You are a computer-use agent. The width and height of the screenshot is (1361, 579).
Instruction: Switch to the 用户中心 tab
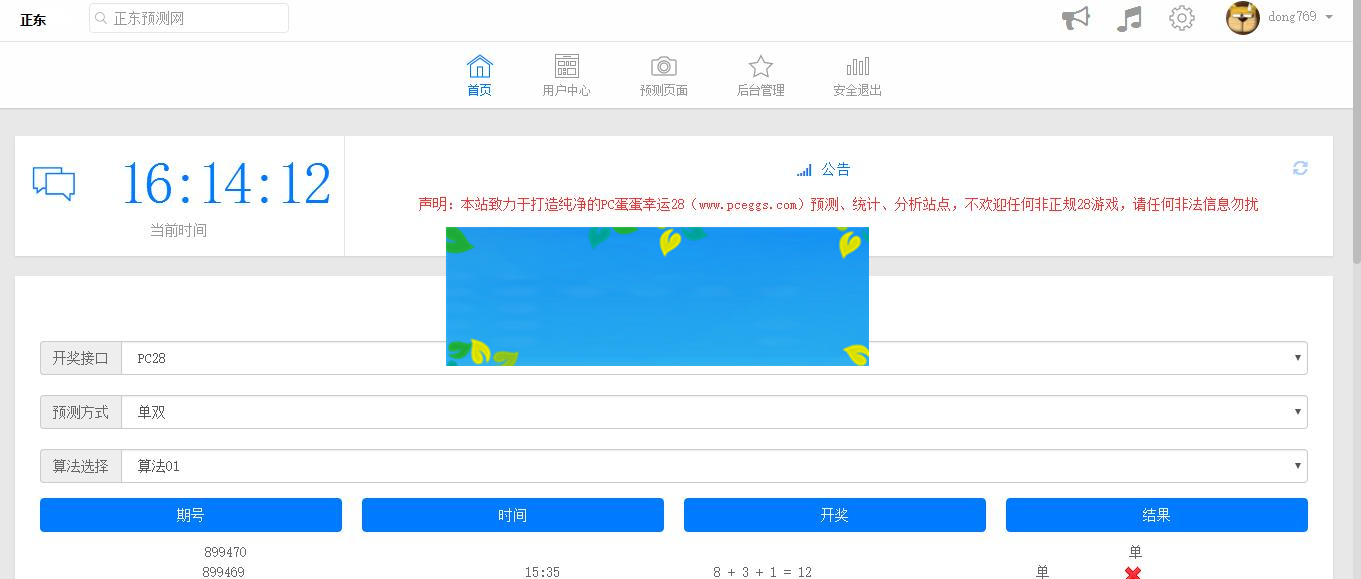(566, 75)
